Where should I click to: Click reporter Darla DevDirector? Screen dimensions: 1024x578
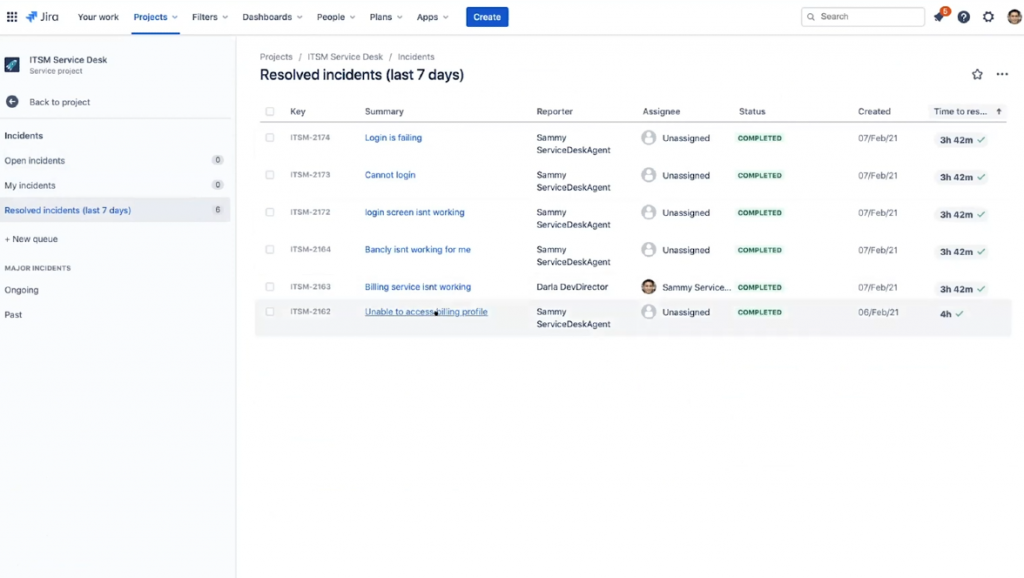[572, 287]
